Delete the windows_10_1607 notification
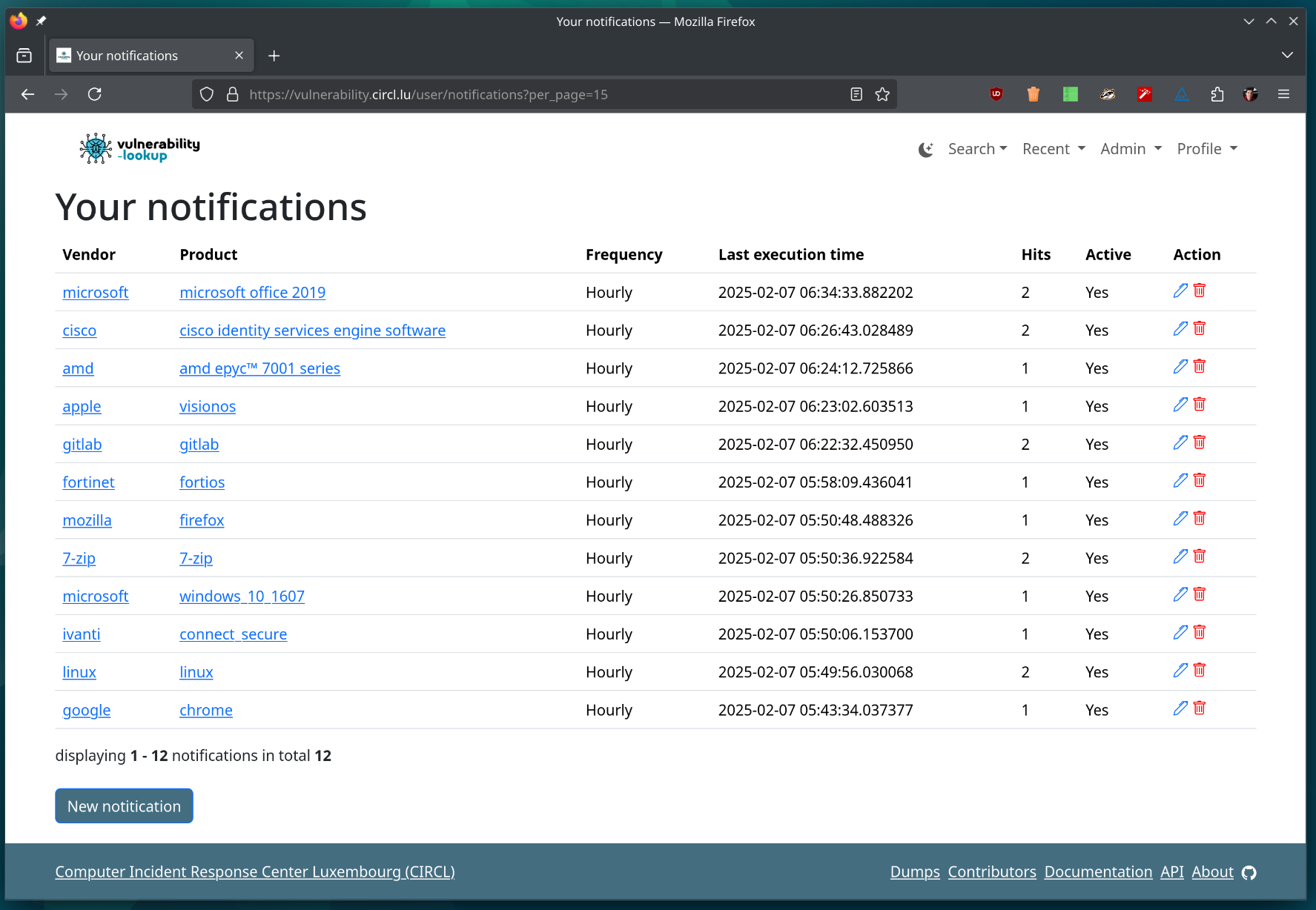 (x=1200, y=594)
